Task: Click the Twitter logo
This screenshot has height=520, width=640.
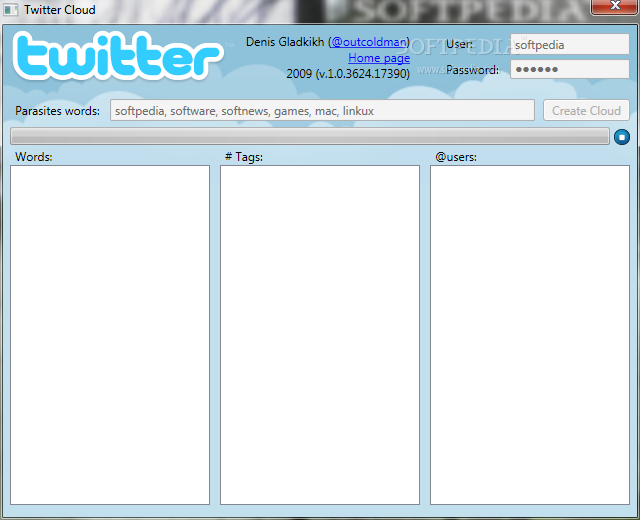Action: [118, 56]
